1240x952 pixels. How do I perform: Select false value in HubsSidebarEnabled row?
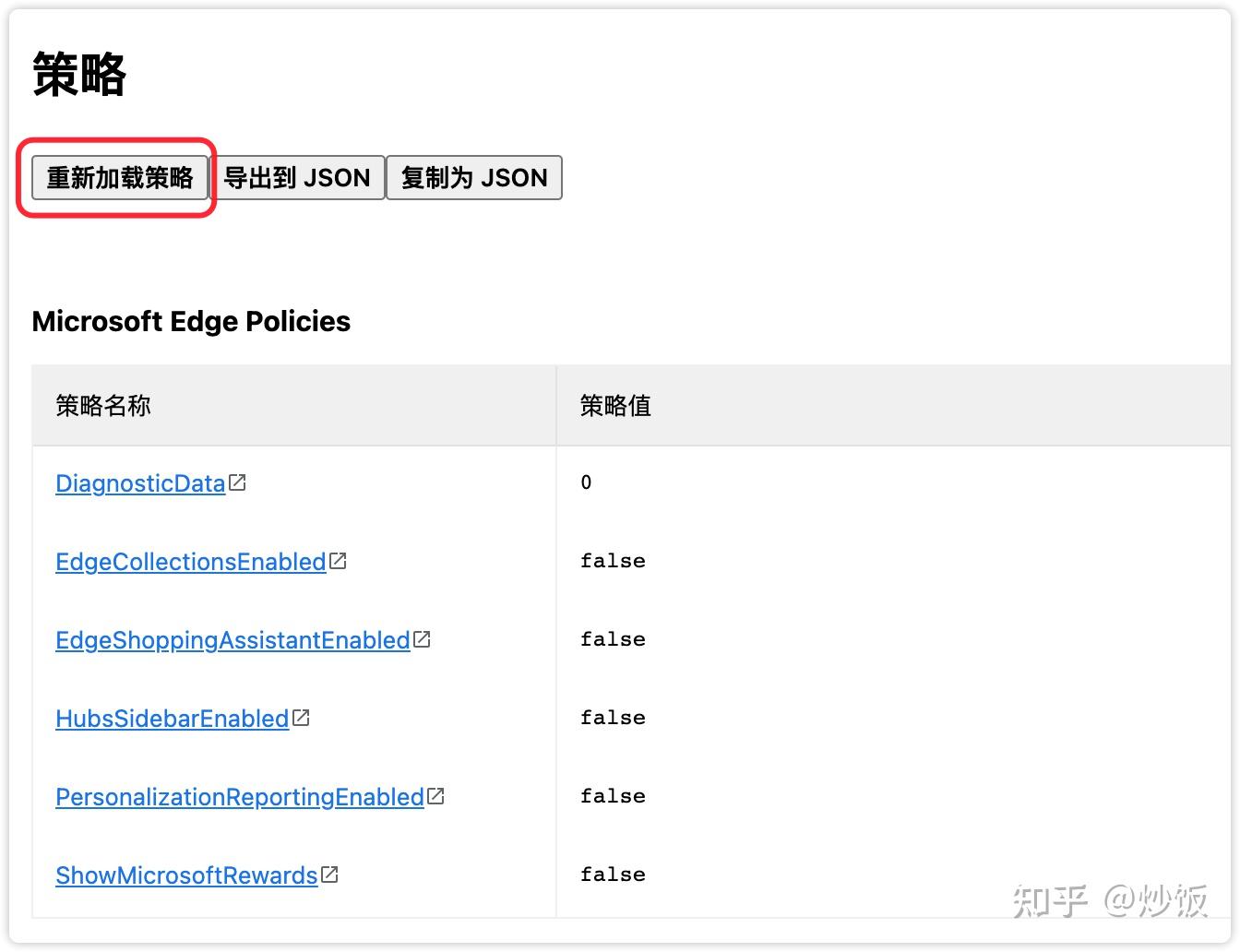(613, 718)
